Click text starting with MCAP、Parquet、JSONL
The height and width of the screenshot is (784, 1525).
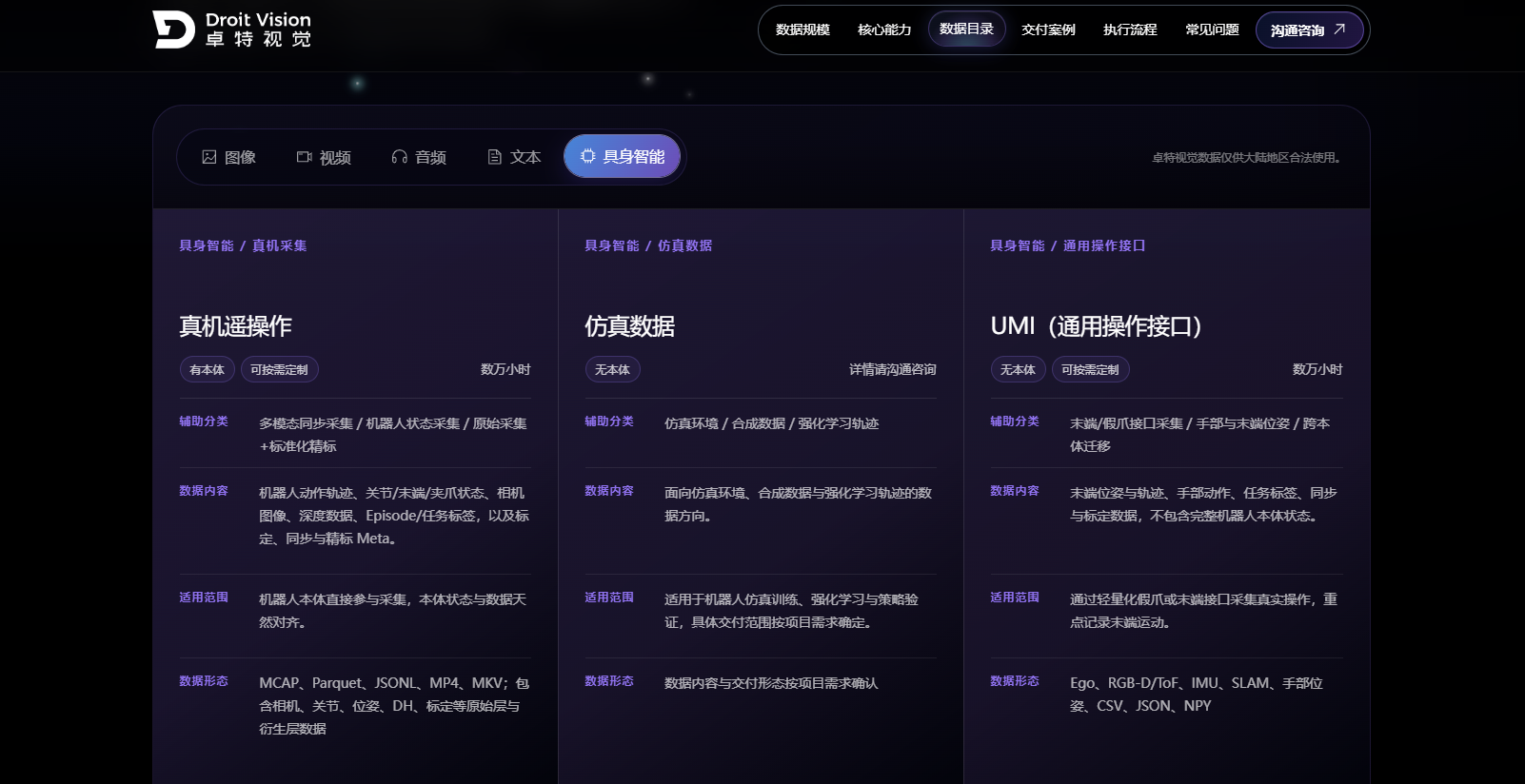point(394,706)
